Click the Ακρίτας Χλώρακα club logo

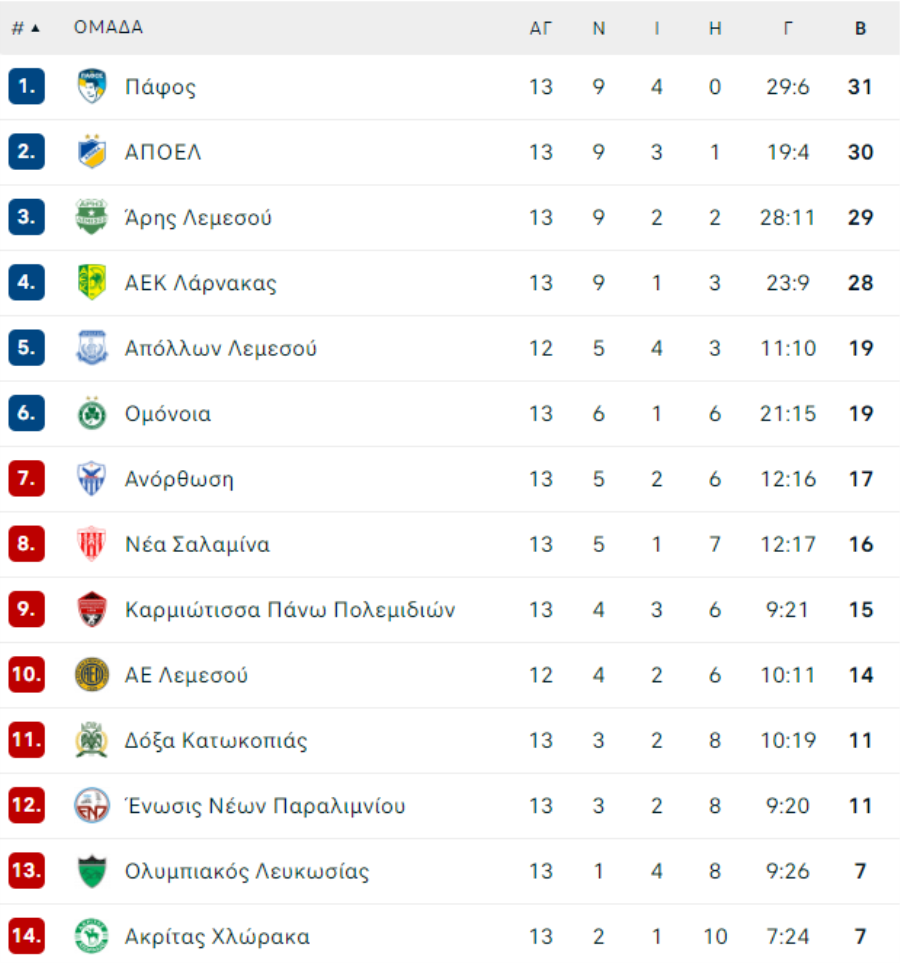(92, 937)
